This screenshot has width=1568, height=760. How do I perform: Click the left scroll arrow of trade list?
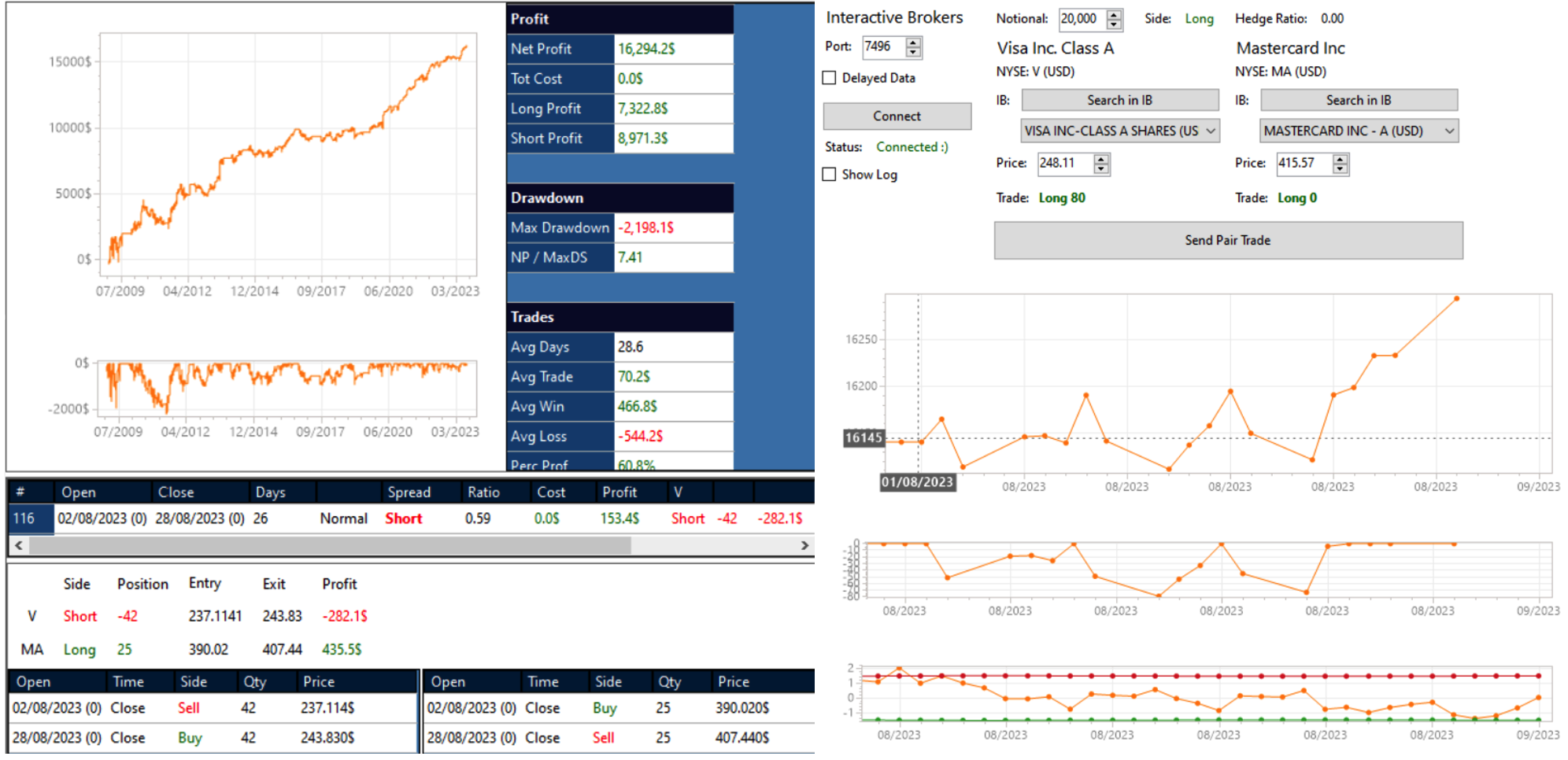(19, 545)
